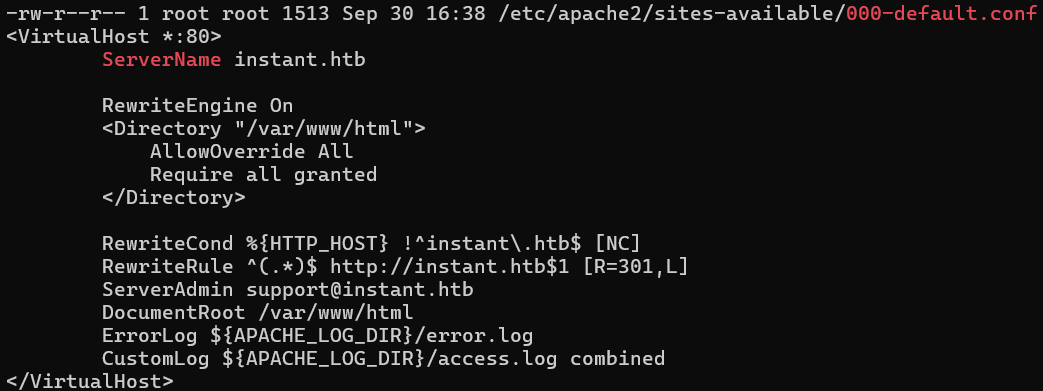Click the closing /Directory tag
The image size is (1043, 391).
point(174,197)
